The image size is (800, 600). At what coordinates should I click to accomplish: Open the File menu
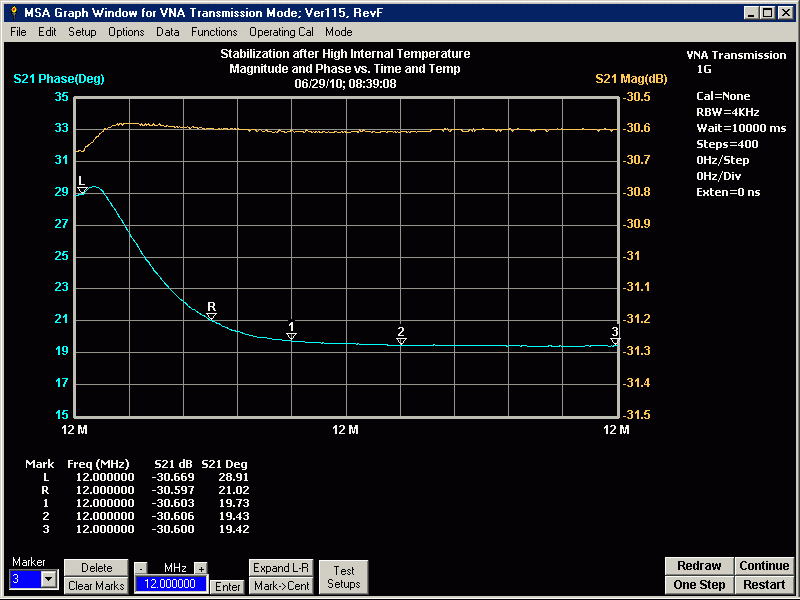pos(18,32)
